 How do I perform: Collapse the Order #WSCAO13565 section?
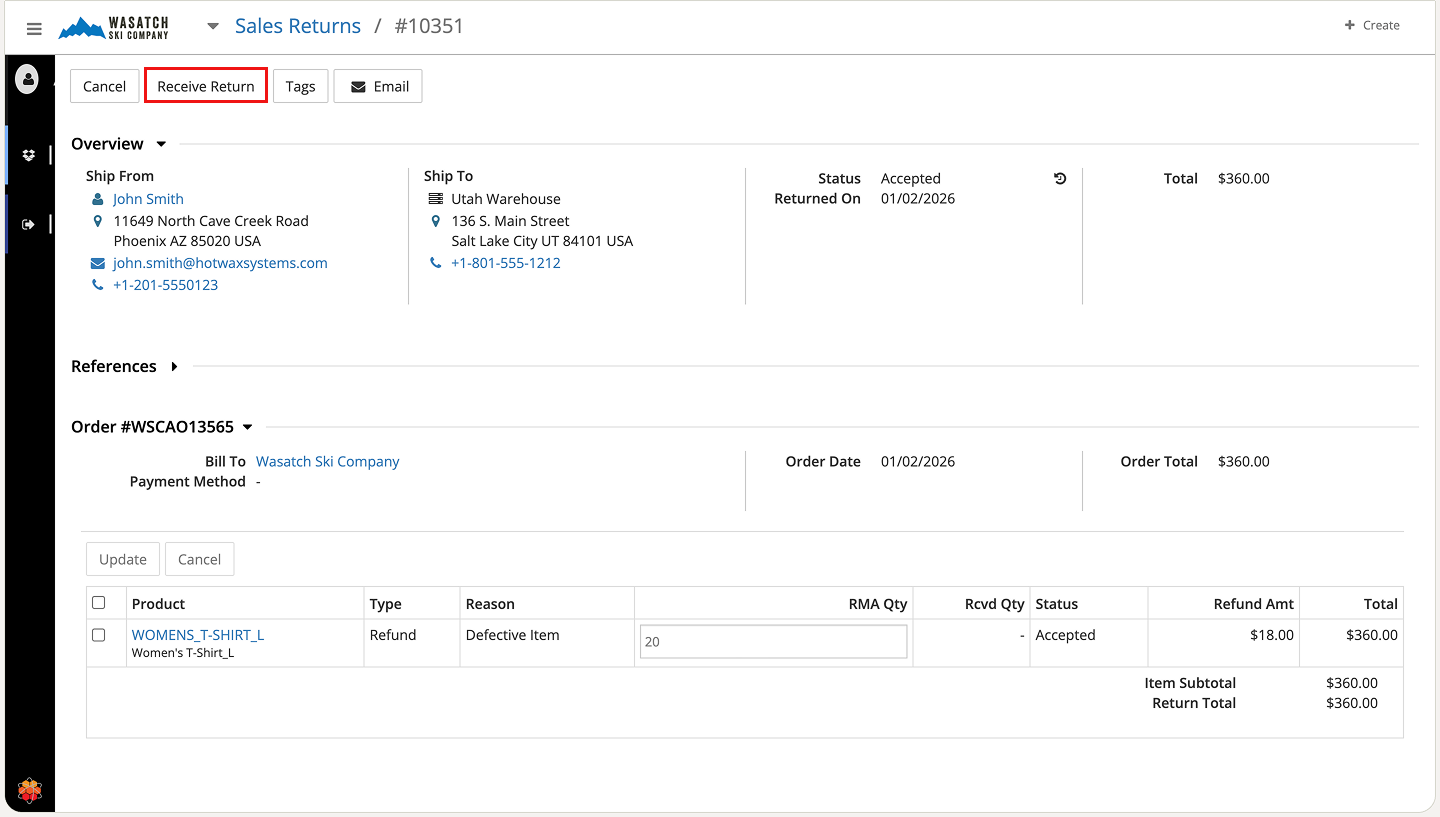tap(248, 428)
